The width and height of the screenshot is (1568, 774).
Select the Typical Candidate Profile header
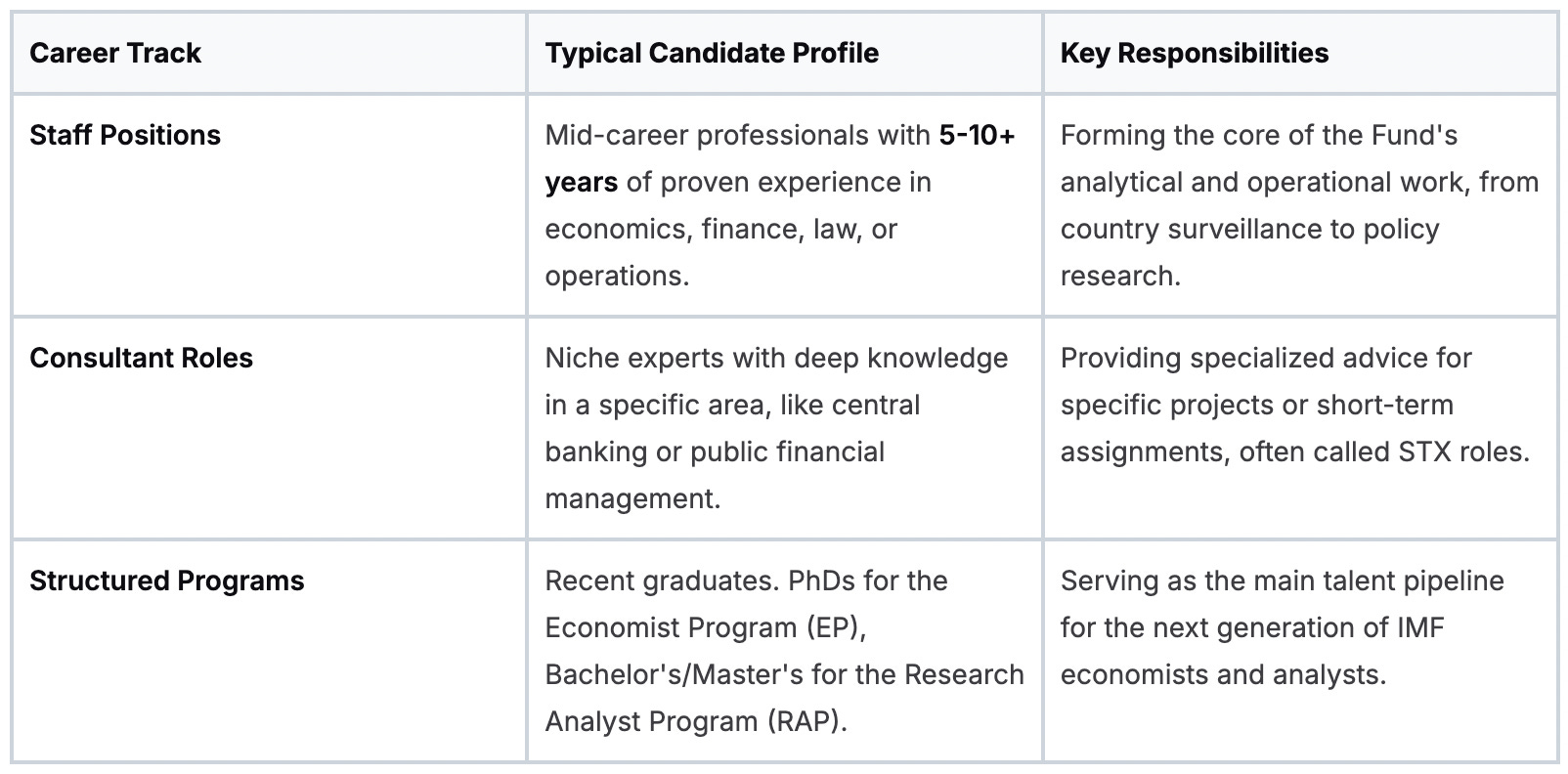click(x=712, y=53)
